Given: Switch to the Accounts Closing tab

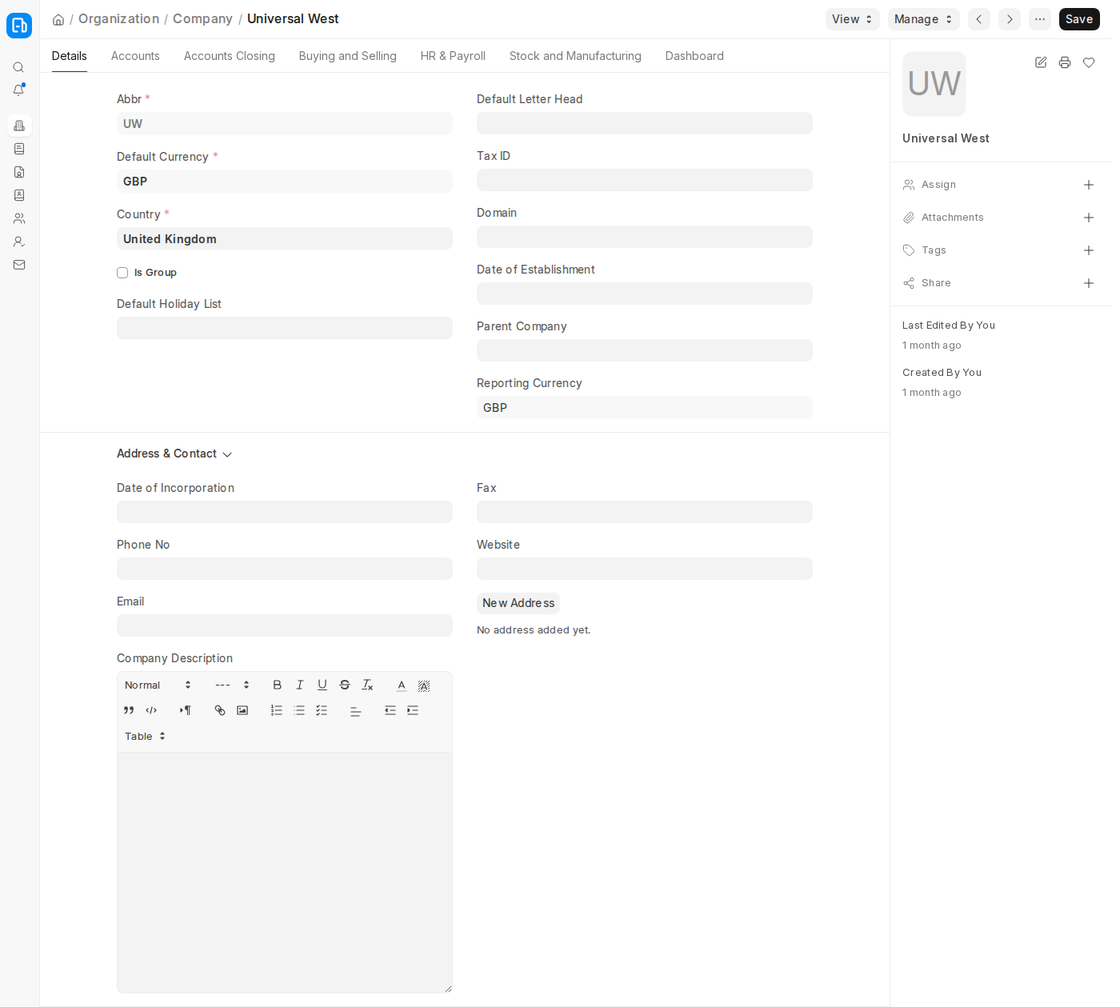Looking at the screenshot, I should tap(229, 56).
